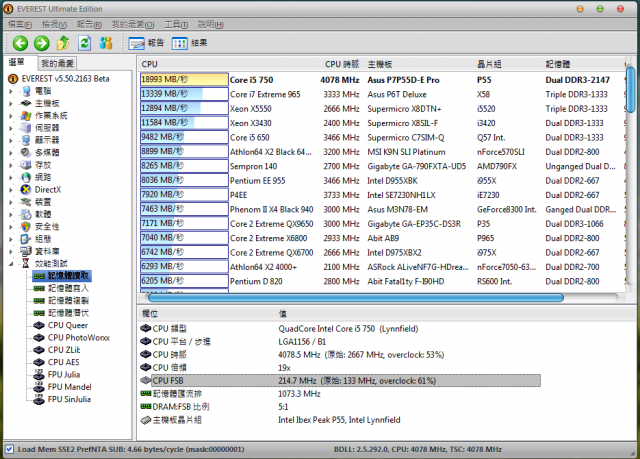Collapse the 效能測試 benchmark tree node
Screen dimensions: 640x459
(x=11, y=264)
